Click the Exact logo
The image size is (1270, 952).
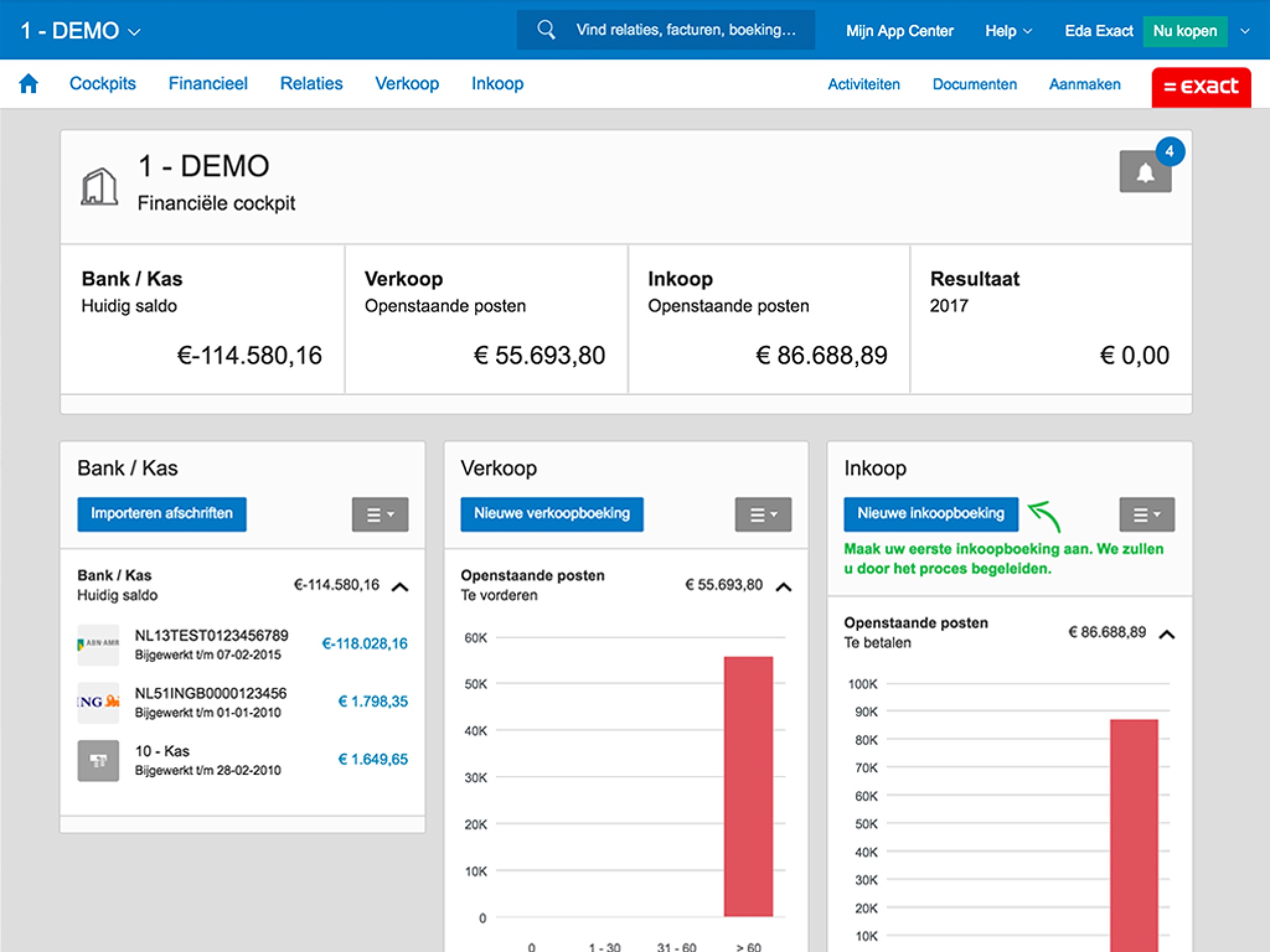pos(1201,87)
